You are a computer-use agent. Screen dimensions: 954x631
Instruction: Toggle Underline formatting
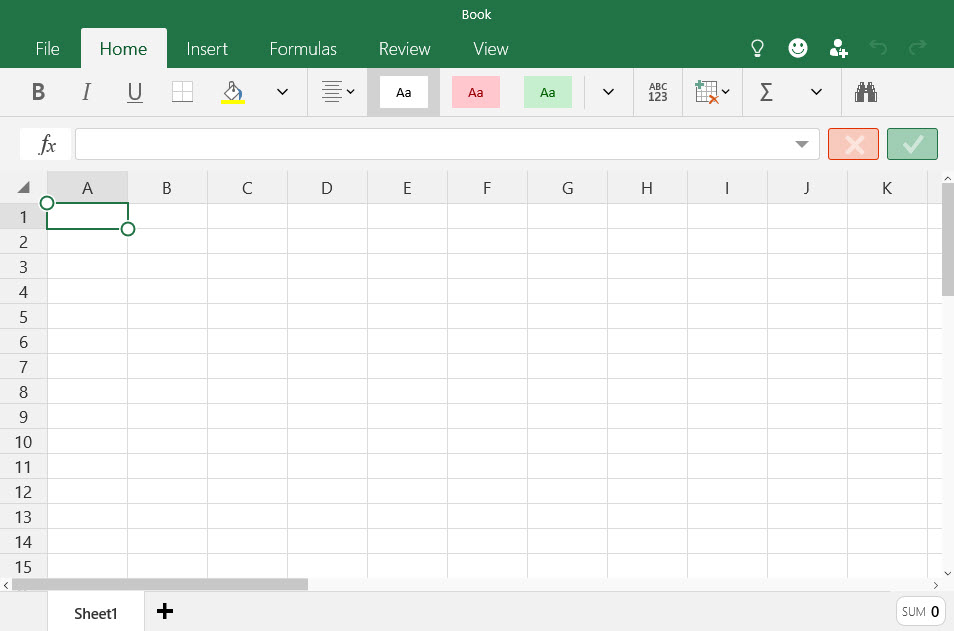pyautogui.click(x=135, y=92)
